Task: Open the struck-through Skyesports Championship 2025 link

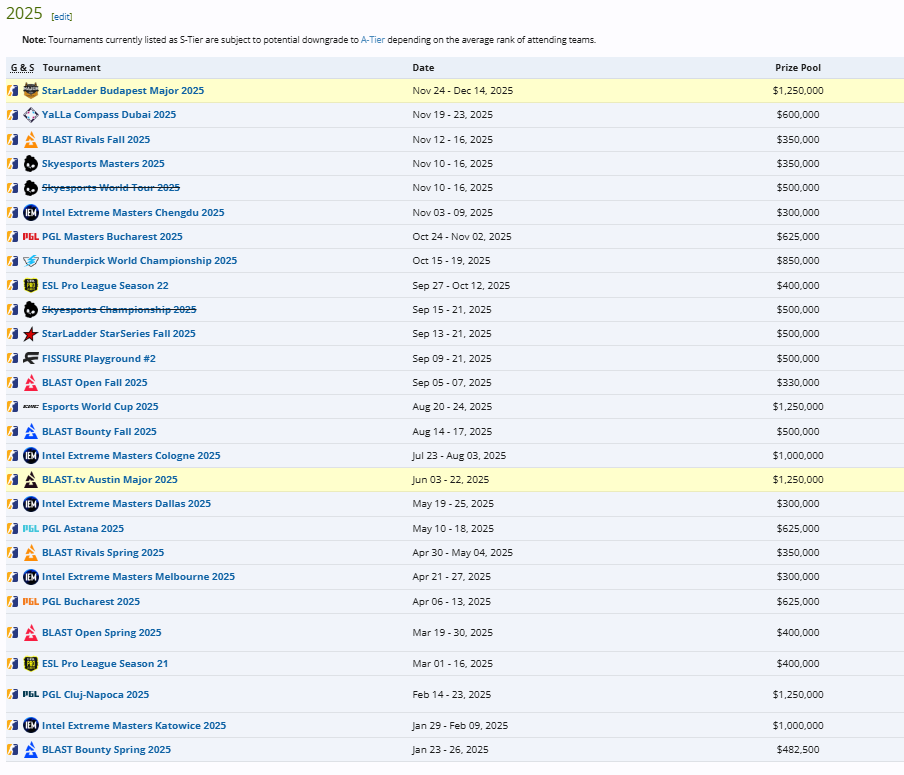Action: [x=119, y=310]
